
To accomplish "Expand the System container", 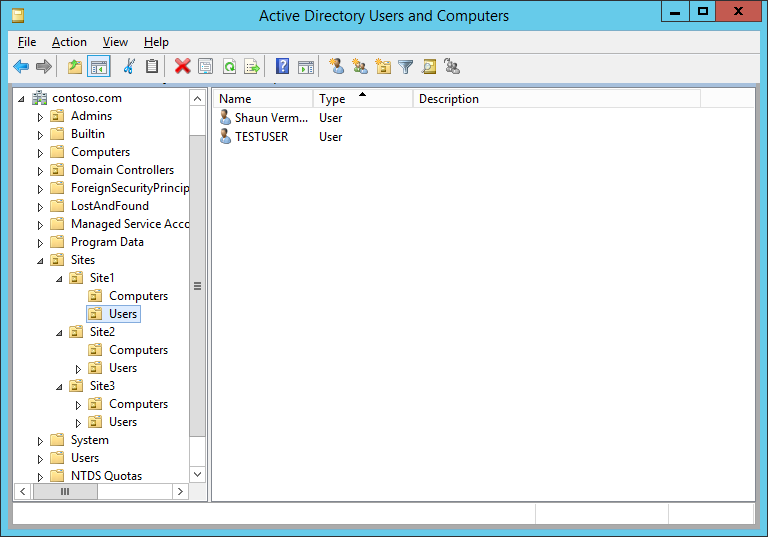I will pyautogui.click(x=40, y=441).
